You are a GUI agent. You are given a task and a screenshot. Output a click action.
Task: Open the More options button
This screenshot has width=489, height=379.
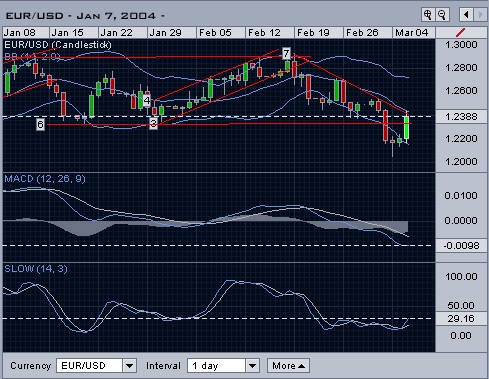coord(288,366)
